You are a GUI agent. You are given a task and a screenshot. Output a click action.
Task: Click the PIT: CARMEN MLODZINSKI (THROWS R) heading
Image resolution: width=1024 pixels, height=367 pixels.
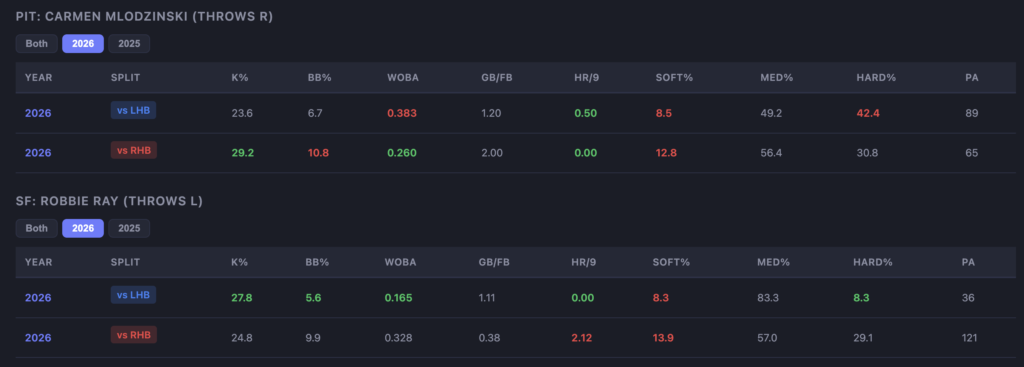tap(144, 16)
